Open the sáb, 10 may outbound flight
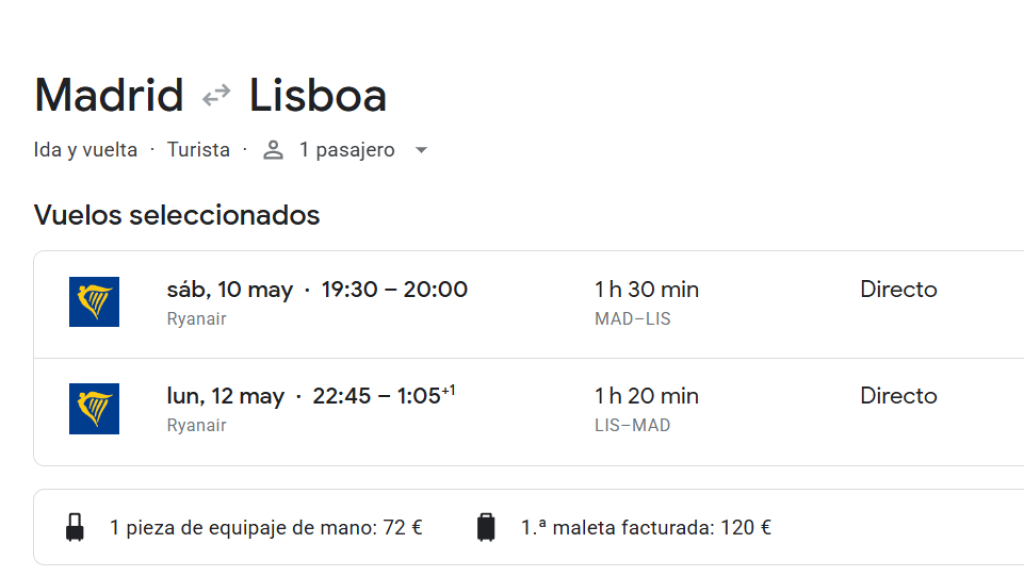This screenshot has width=1024, height=576. pyautogui.click(x=317, y=290)
